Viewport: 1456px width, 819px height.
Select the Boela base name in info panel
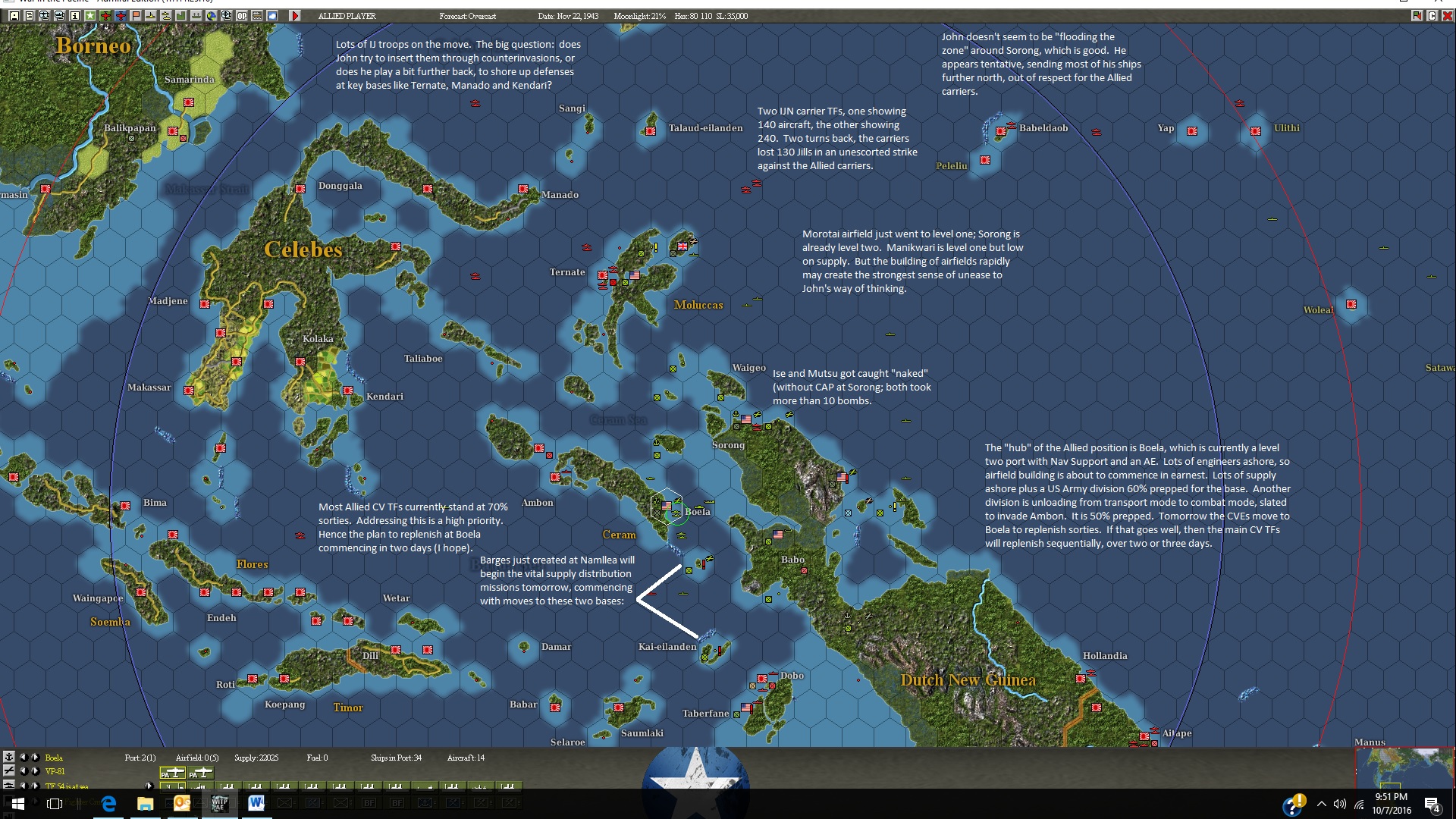(x=54, y=758)
